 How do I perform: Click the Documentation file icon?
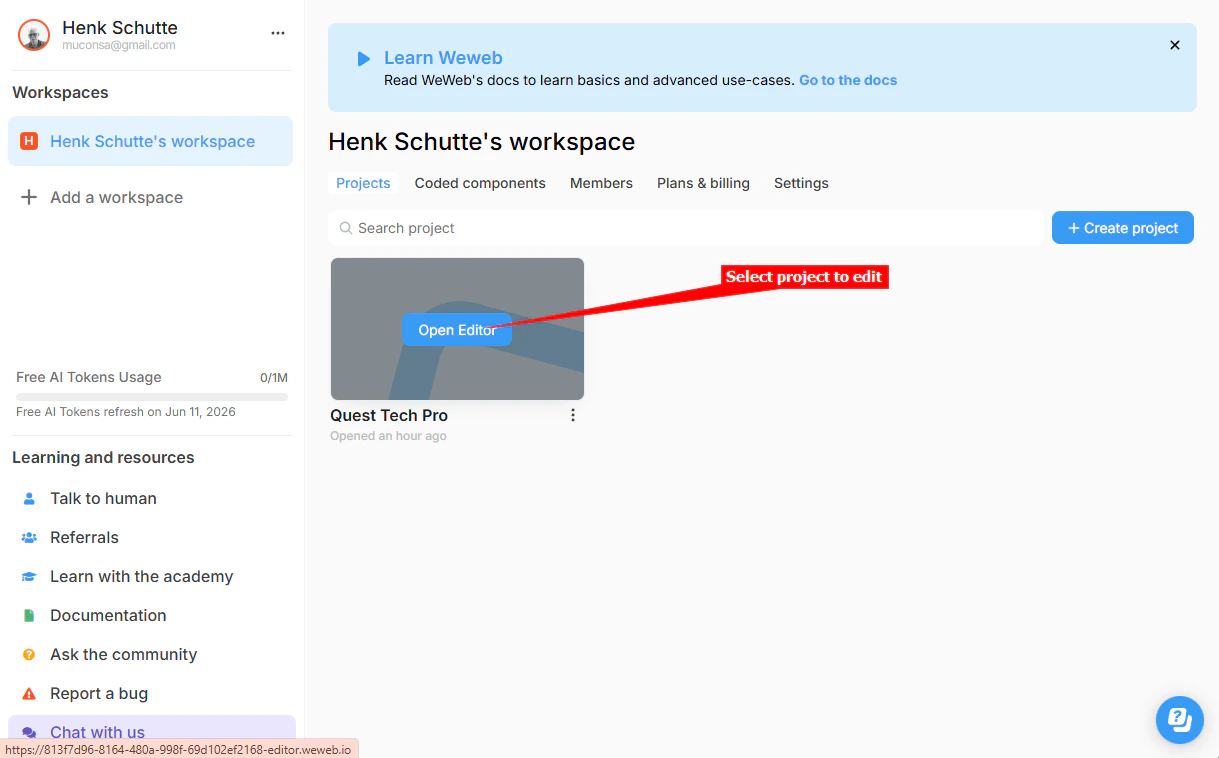tap(29, 615)
